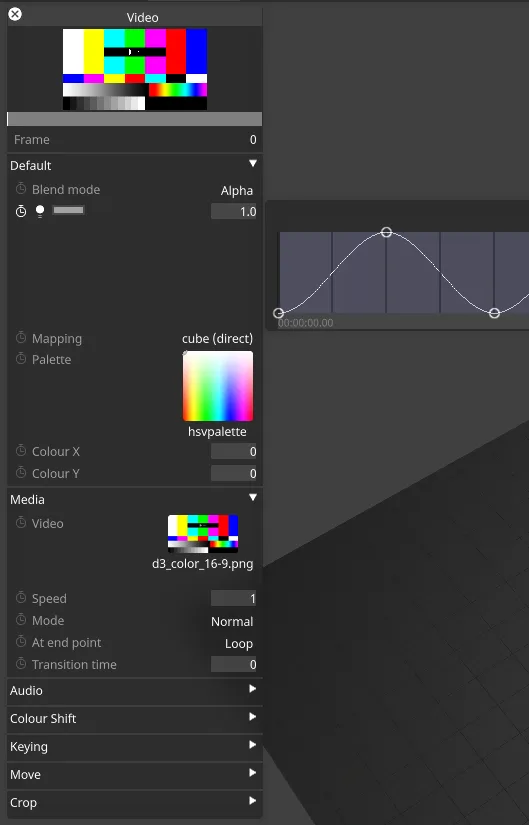Open the Mode Normal dropdown
Viewport: 529px width, 825px height.
[x=232, y=621]
